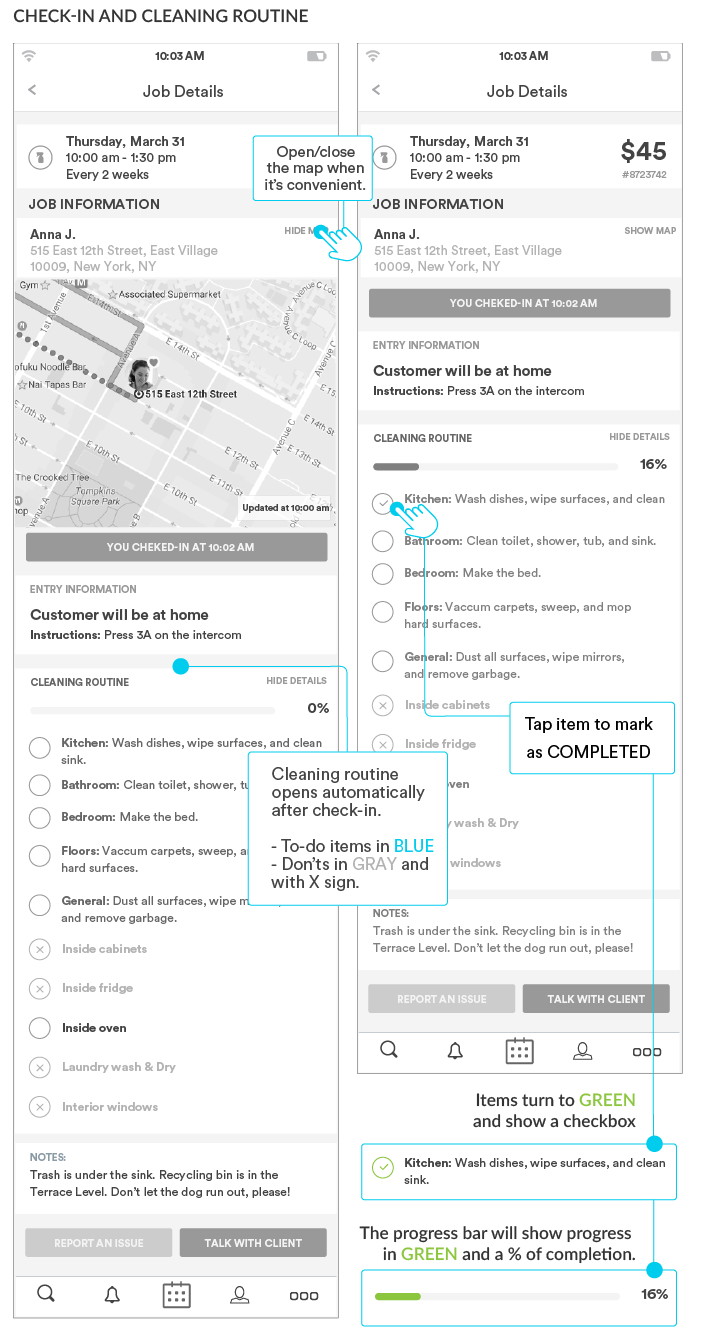This screenshot has height=1335, width=701.
Task: Tap green 16% progress bar example
Action: [496, 1296]
